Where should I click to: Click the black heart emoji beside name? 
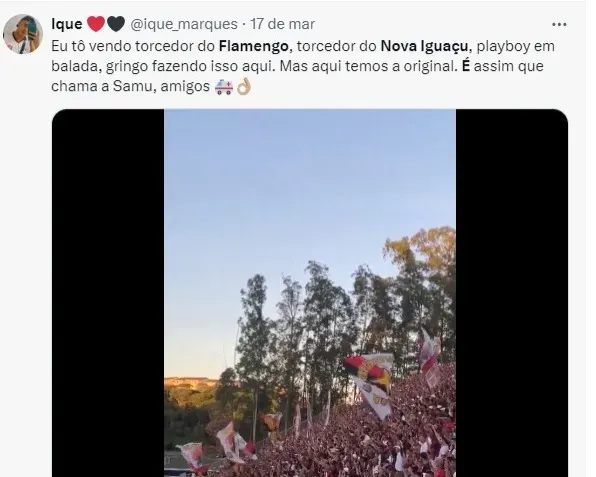click(x=116, y=24)
